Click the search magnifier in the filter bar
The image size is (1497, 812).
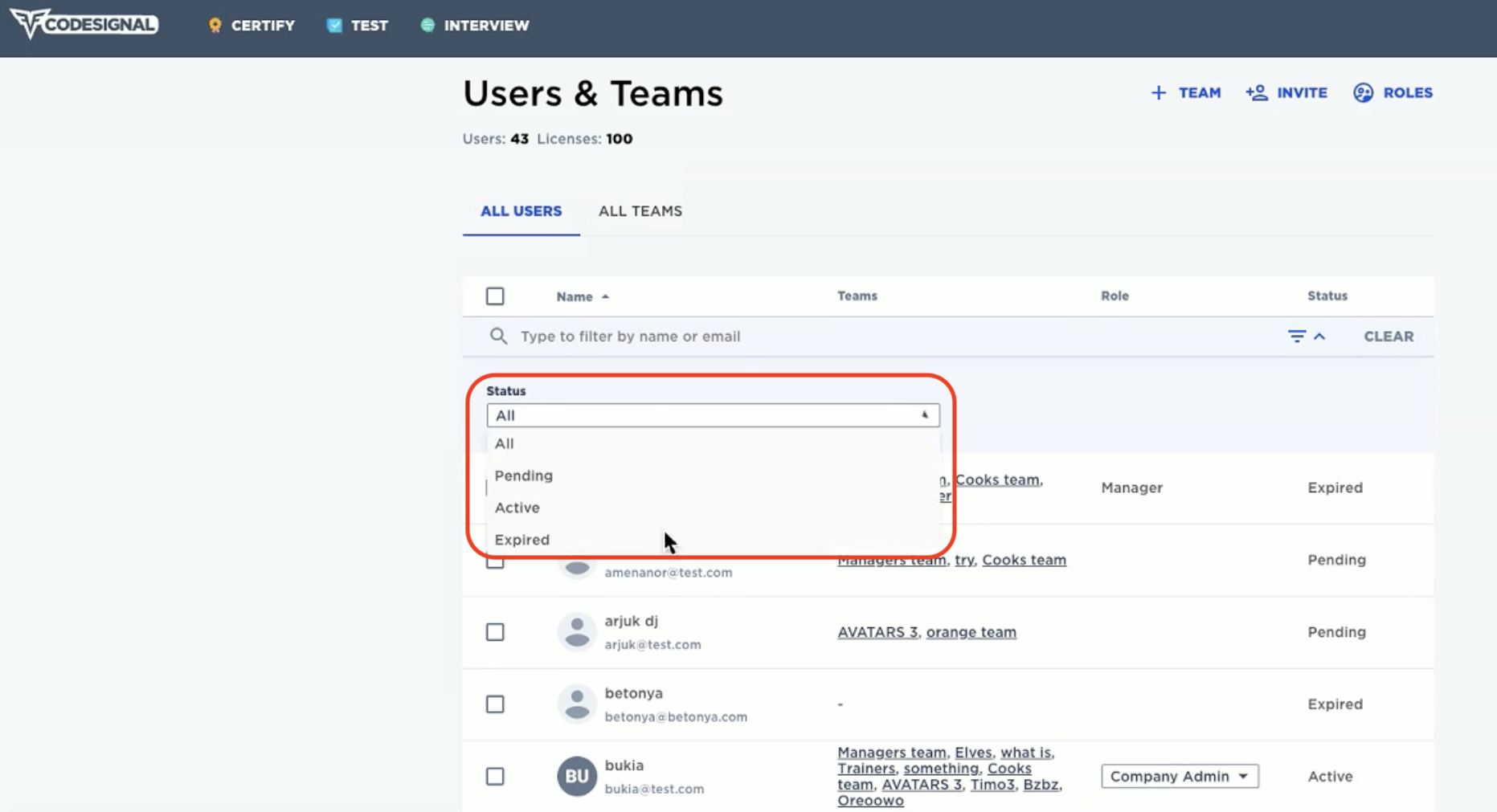coord(498,336)
